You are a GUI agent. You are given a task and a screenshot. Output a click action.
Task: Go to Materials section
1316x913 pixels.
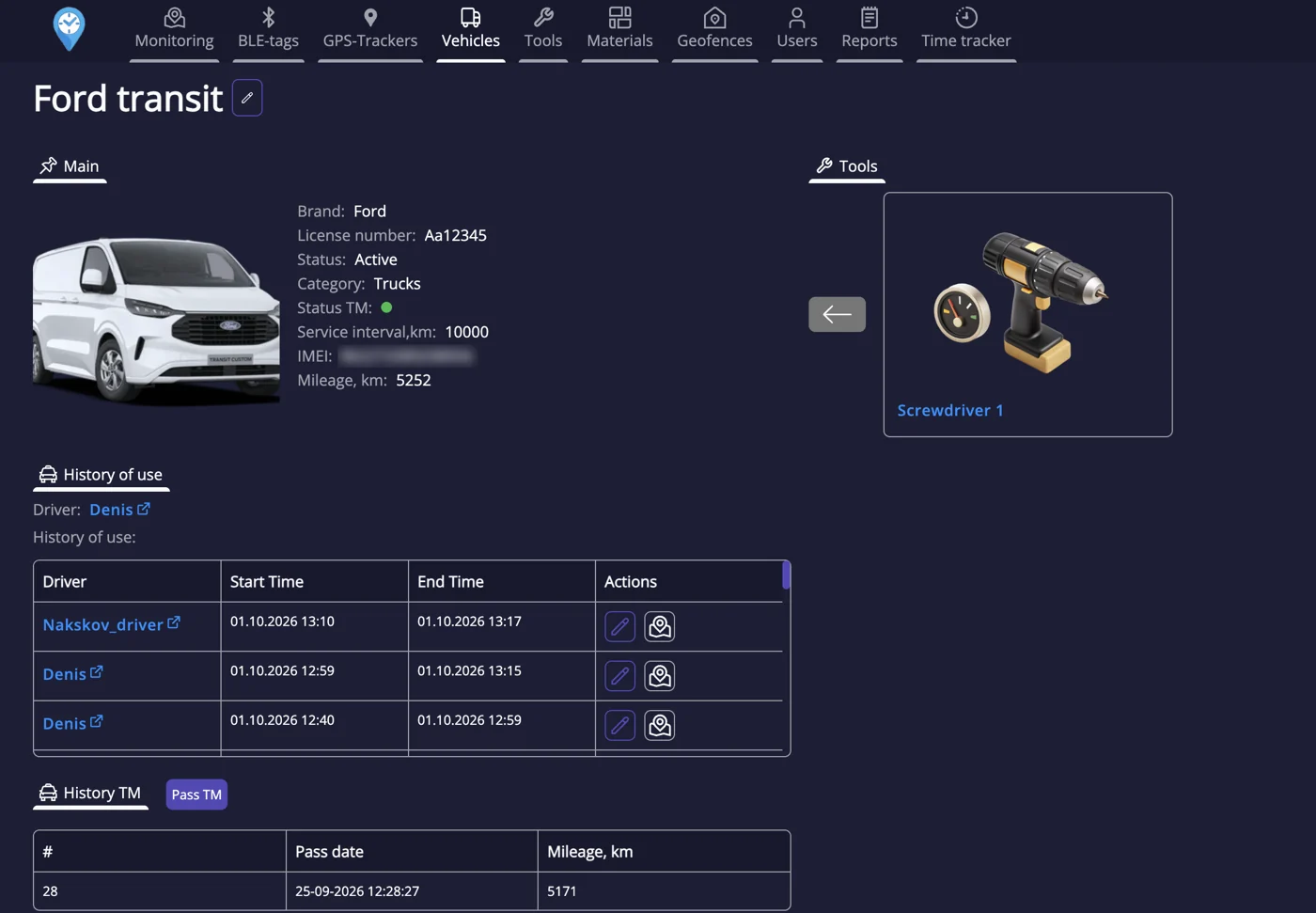tap(619, 29)
